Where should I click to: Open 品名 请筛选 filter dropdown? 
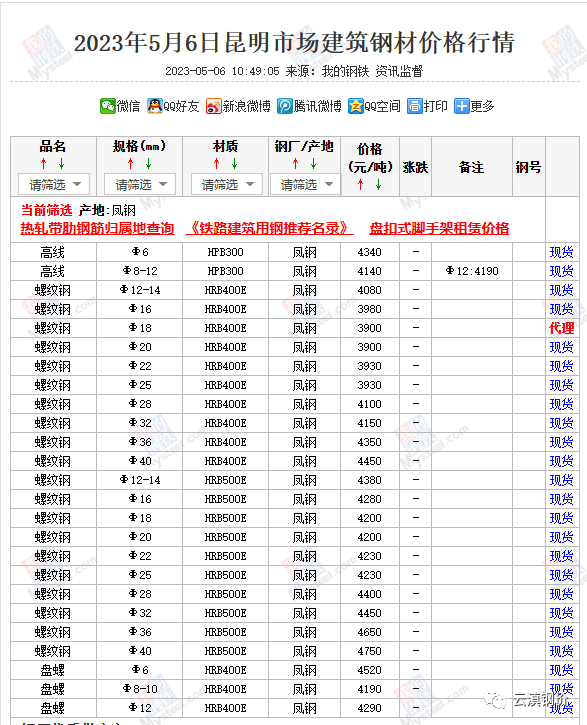(54, 184)
